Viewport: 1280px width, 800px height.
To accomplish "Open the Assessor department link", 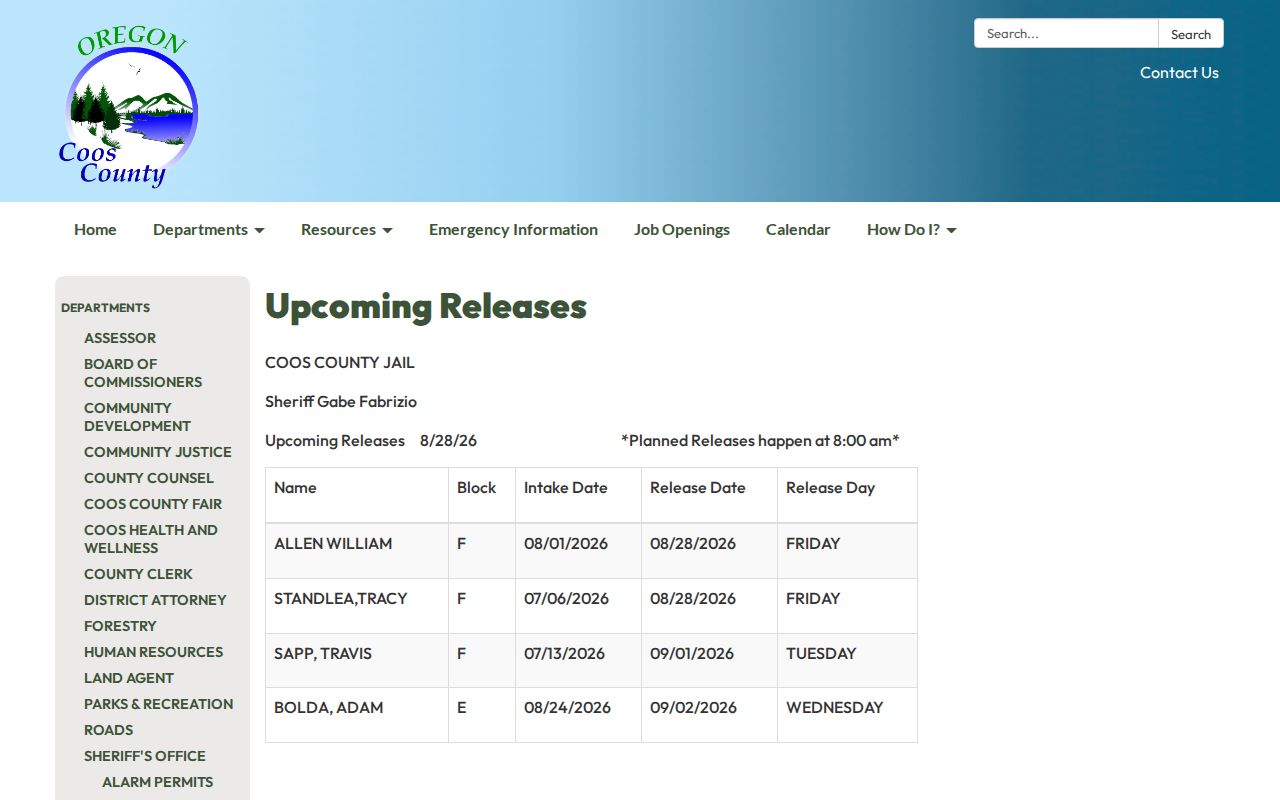I will 120,338.
